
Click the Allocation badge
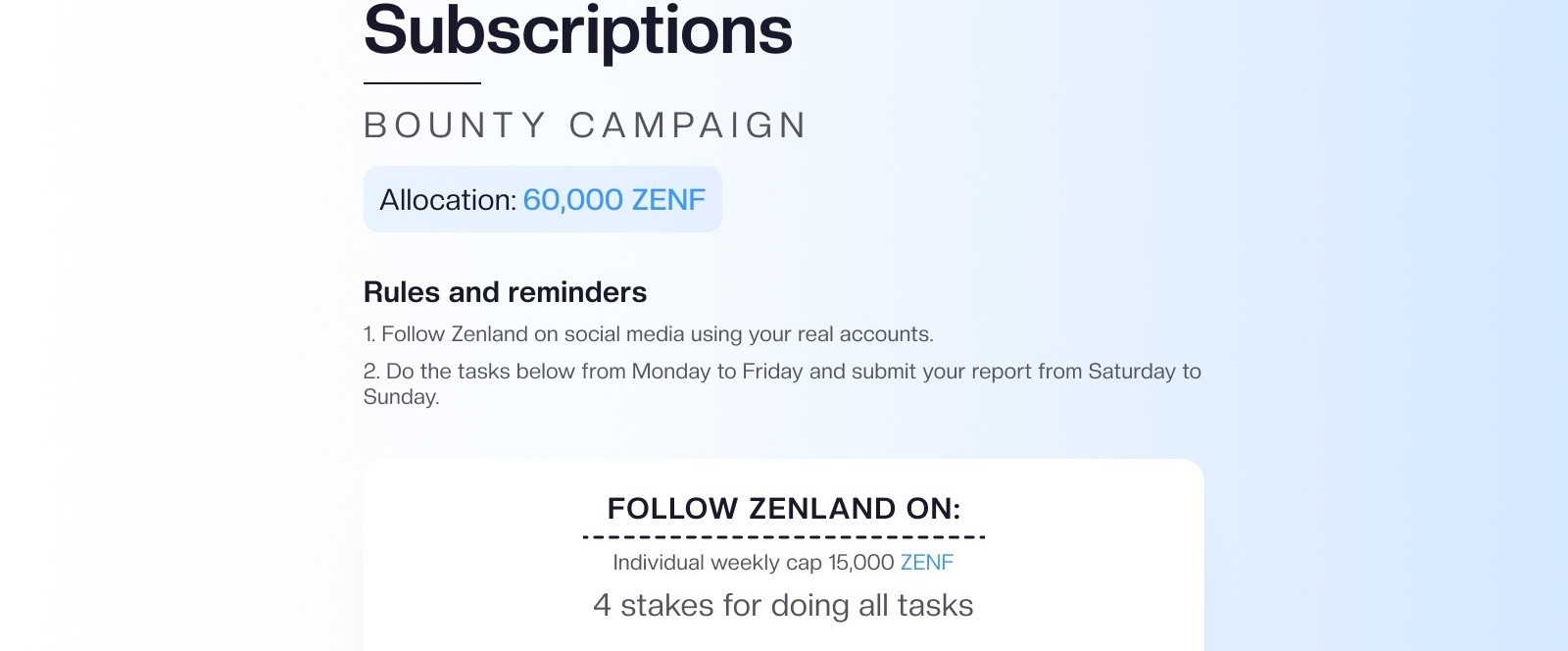click(x=542, y=199)
